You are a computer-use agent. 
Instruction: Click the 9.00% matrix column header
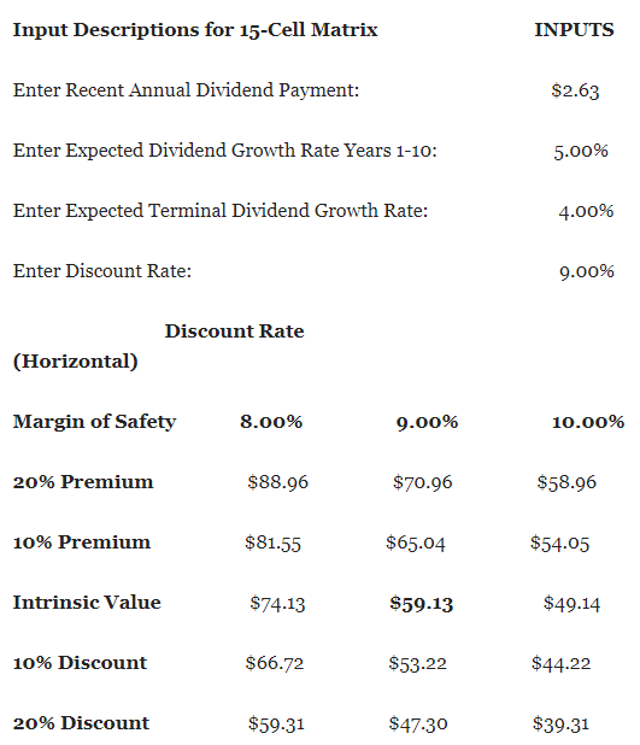pos(427,422)
